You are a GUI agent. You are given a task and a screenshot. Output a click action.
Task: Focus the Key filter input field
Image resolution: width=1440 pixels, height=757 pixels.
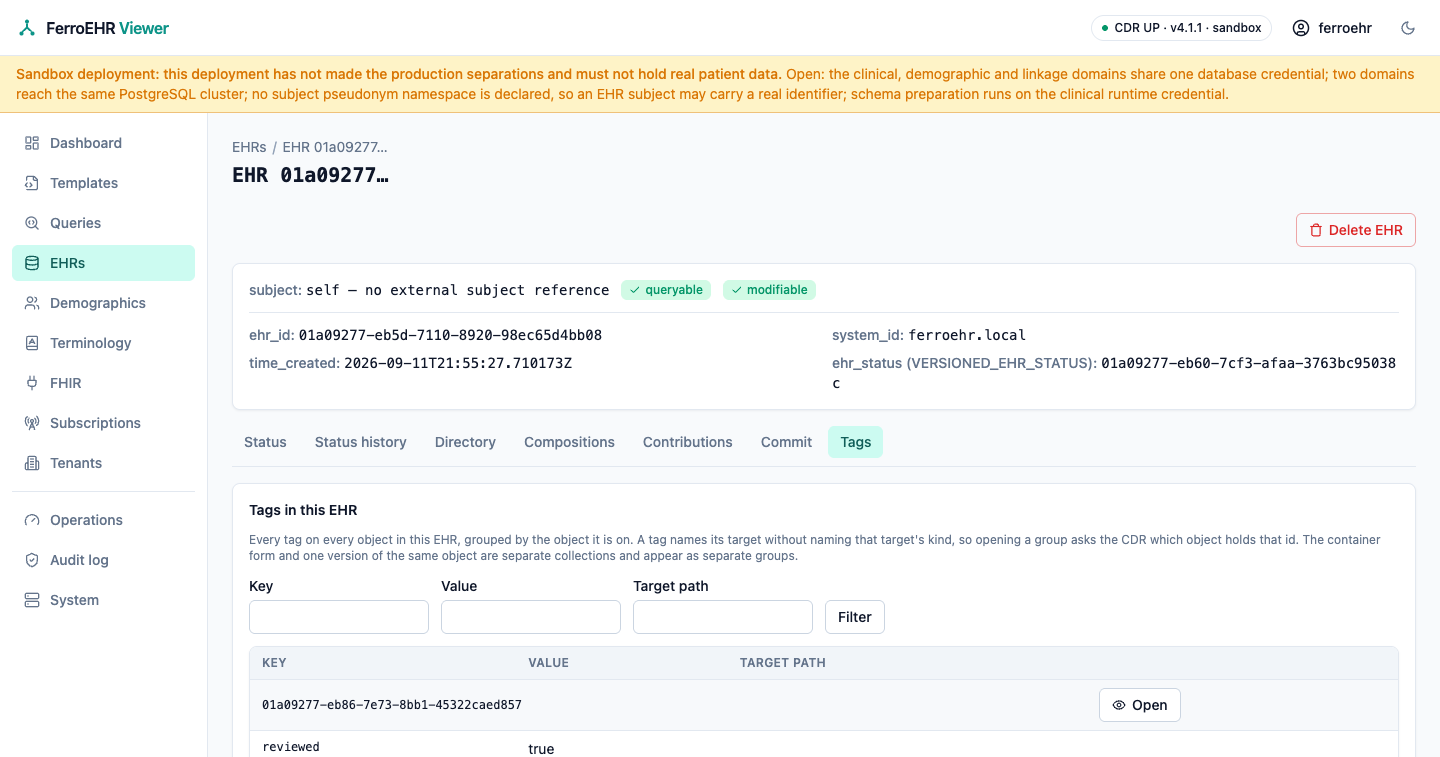click(339, 617)
